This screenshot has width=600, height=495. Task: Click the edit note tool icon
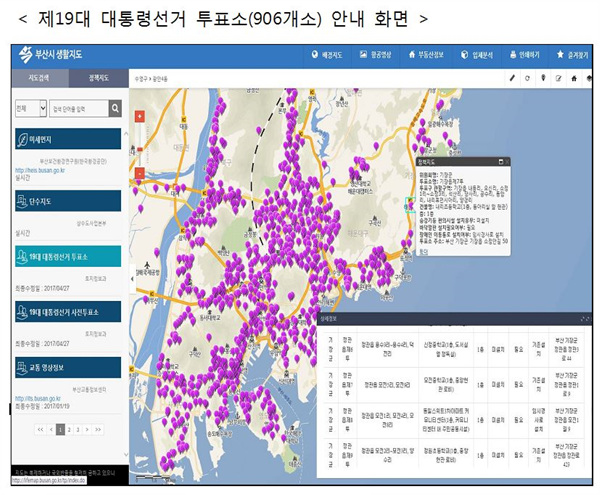(558, 78)
